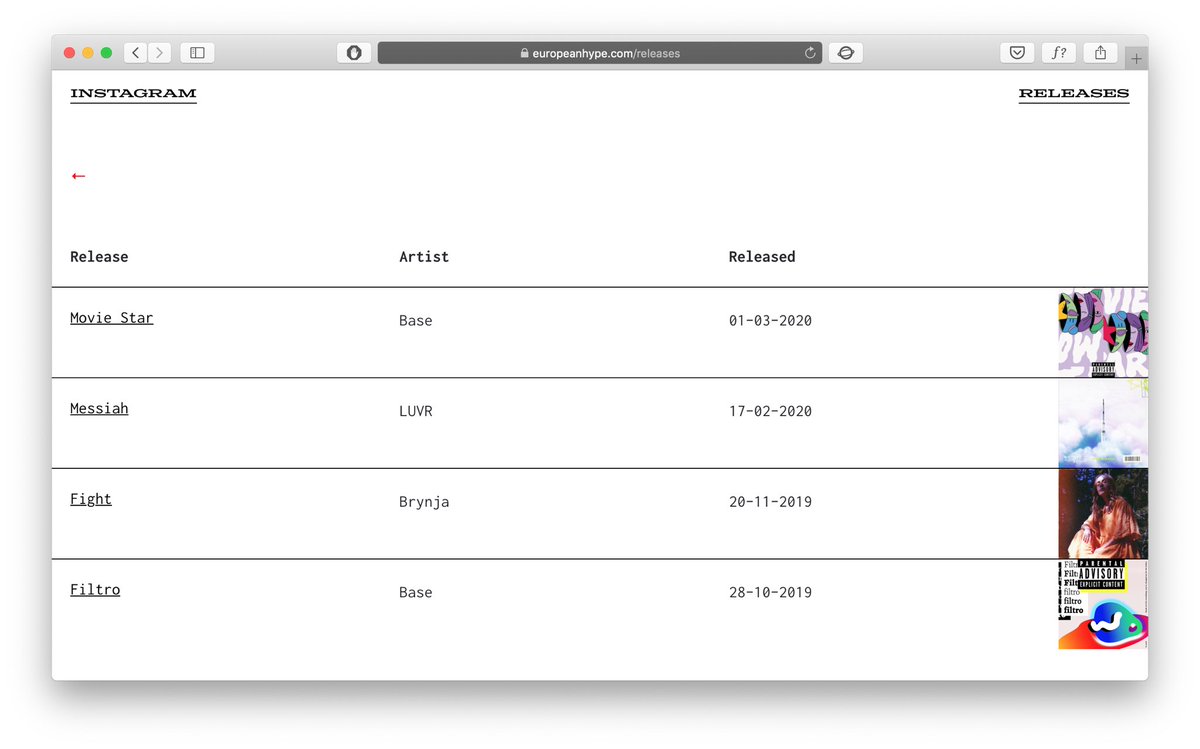
Task: Focus the europeanhype.com address bar
Action: (x=600, y=53)
